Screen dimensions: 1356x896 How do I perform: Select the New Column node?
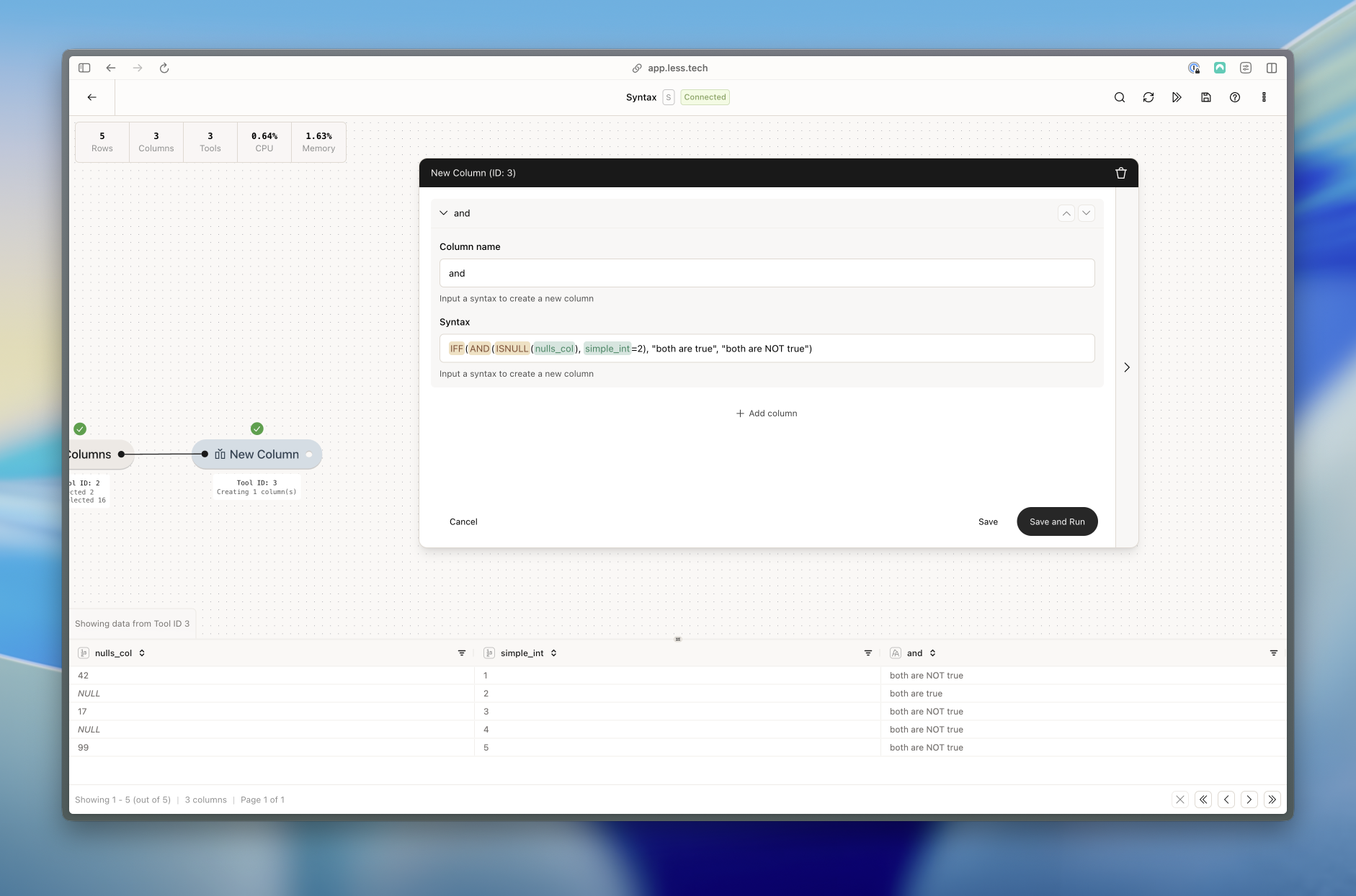click(x=257, y=454)
